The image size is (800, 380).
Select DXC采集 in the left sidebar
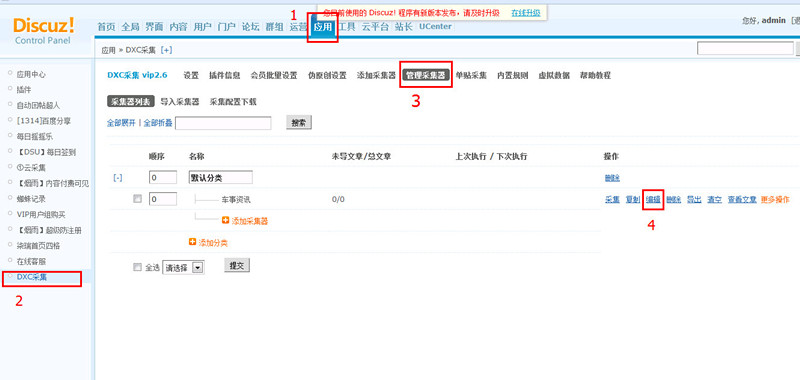(32, 277)
